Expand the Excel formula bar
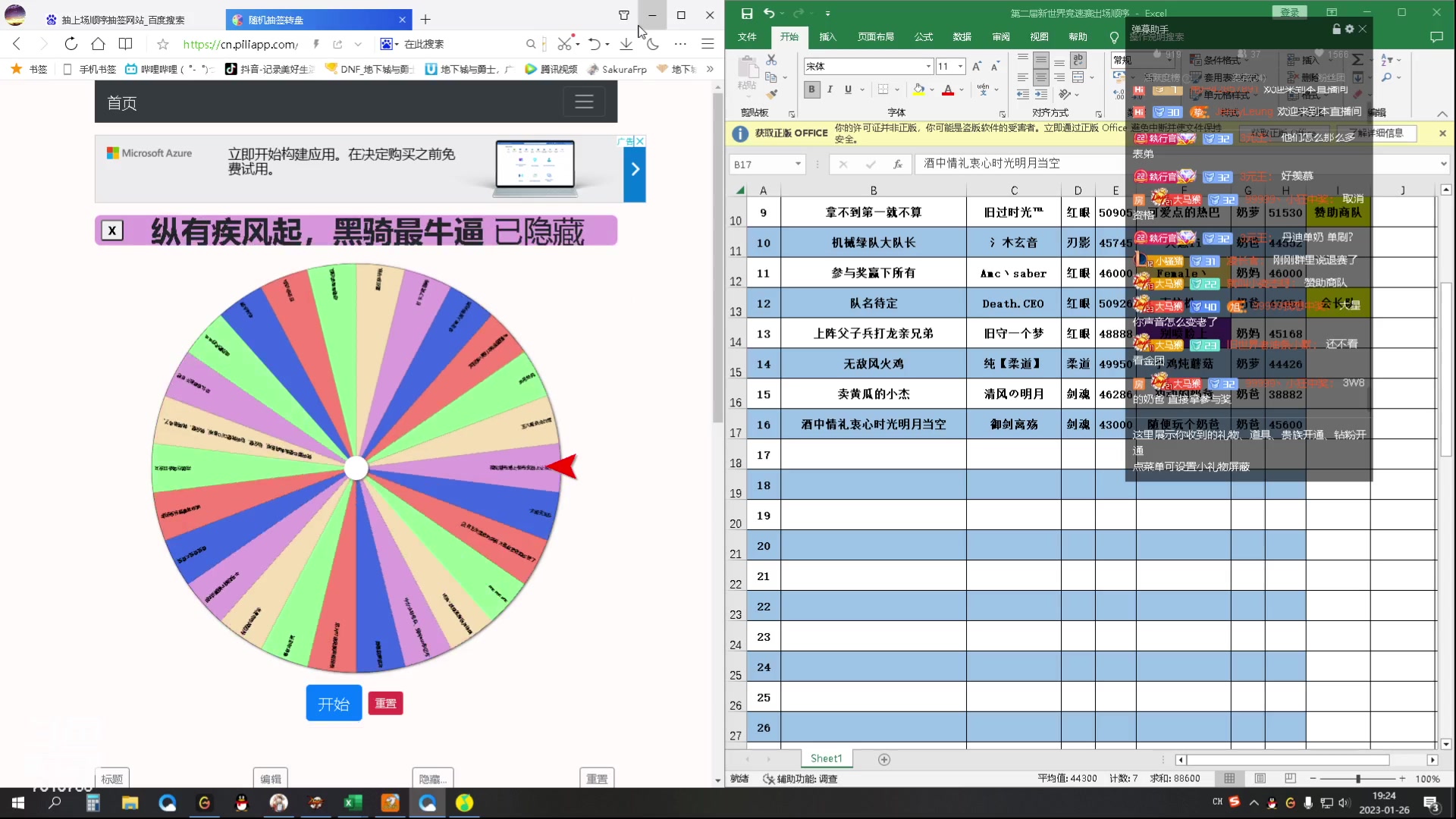Image resolution: width=1456 pixels, height=819 pixels. [x=1443, y=164]
